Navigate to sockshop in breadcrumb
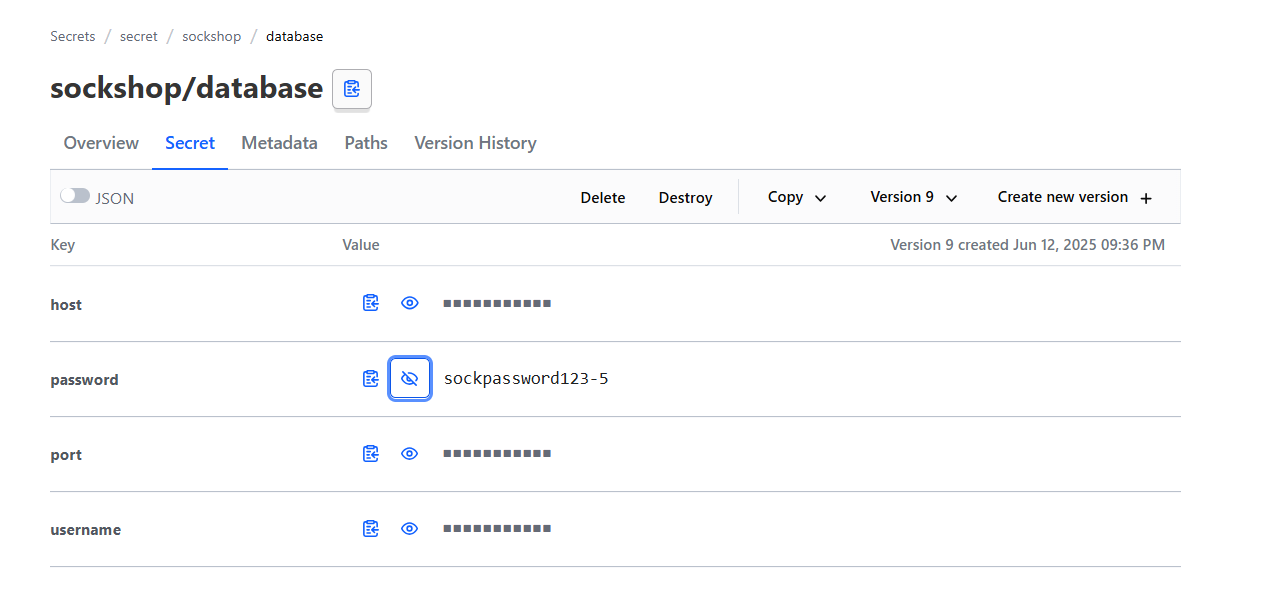Viewport: 1272px width, 598px height. pos(211,36)
